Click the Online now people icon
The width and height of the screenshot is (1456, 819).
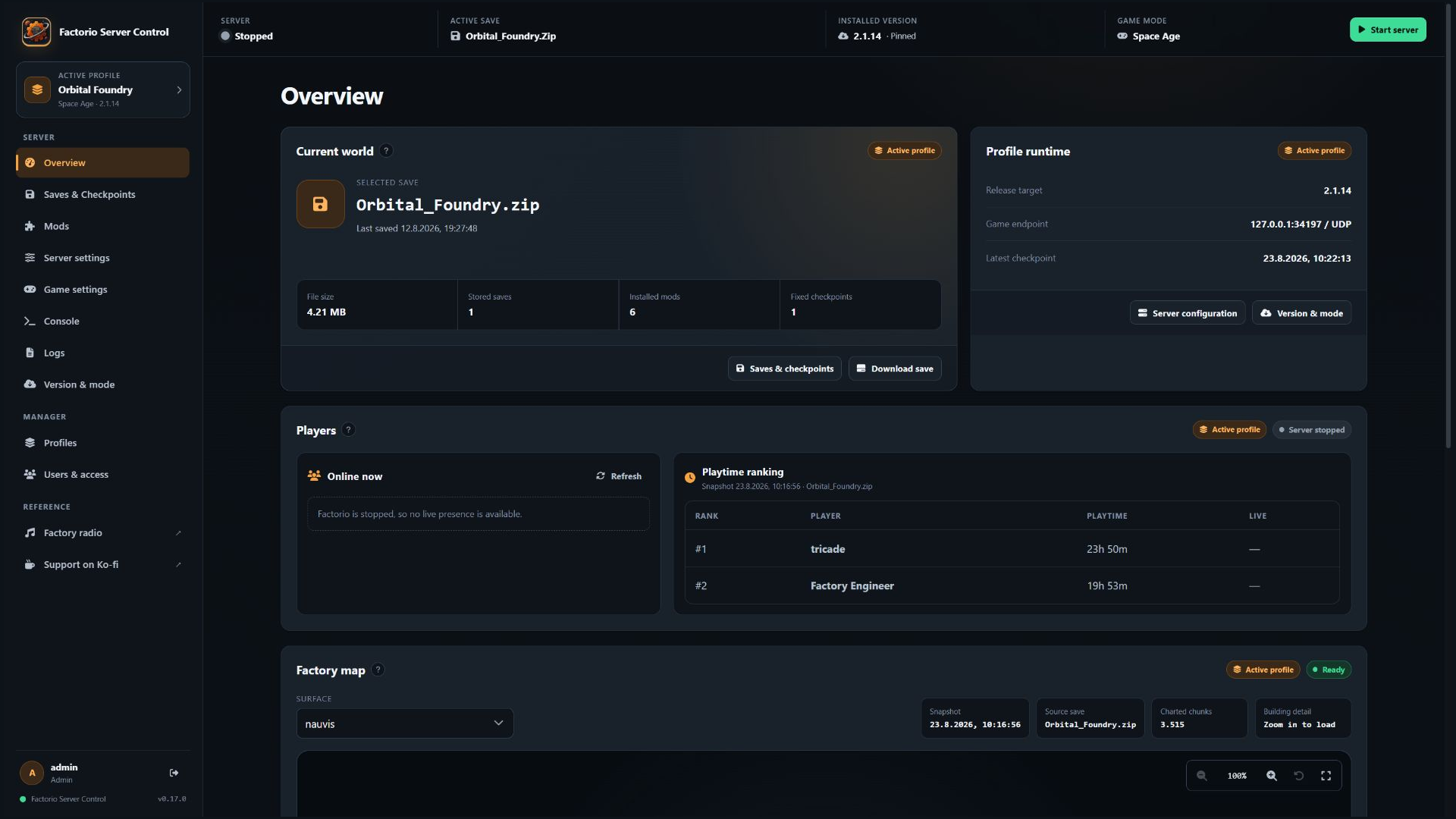314,476
